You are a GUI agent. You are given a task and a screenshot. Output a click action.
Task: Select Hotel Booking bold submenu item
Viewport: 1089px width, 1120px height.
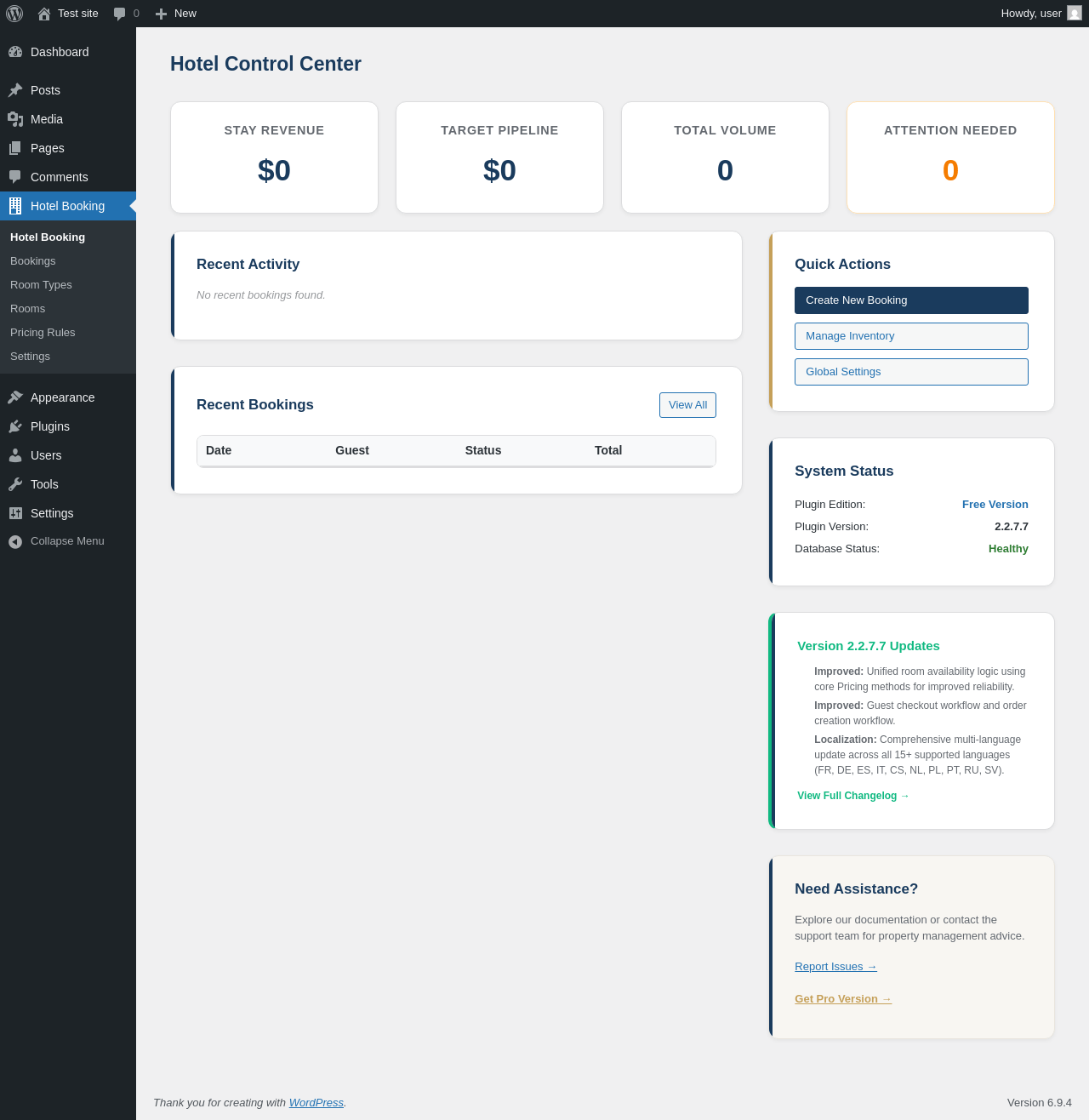pyautogui.click(x=68, y=237)
